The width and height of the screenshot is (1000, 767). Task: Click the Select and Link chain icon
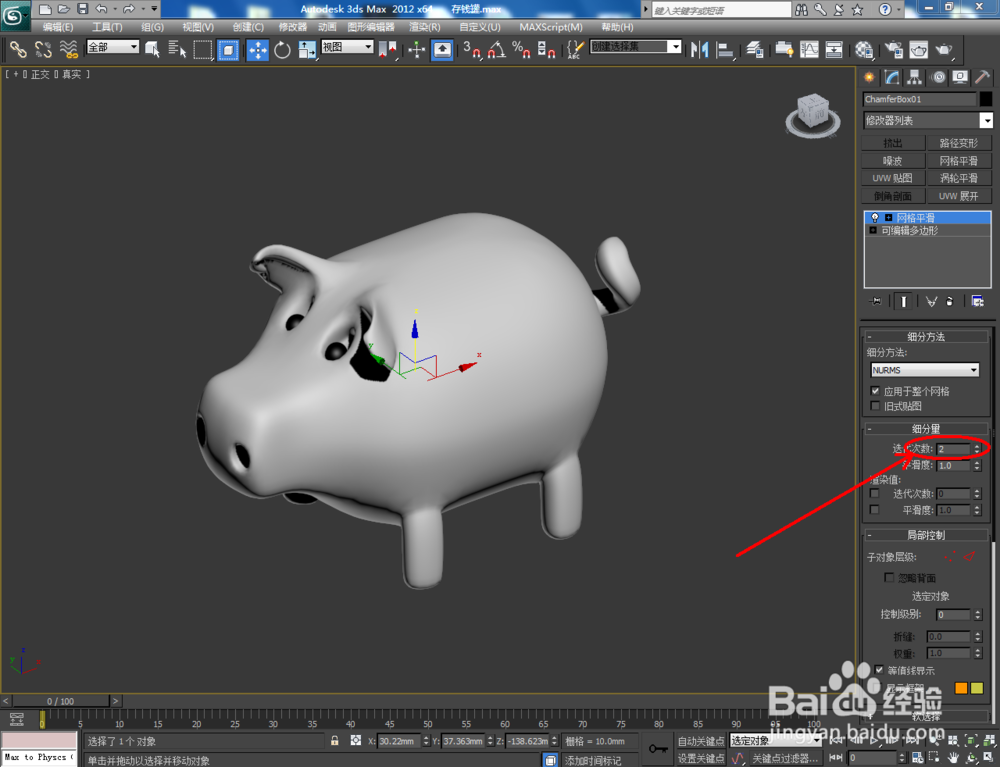coord(18,49)
